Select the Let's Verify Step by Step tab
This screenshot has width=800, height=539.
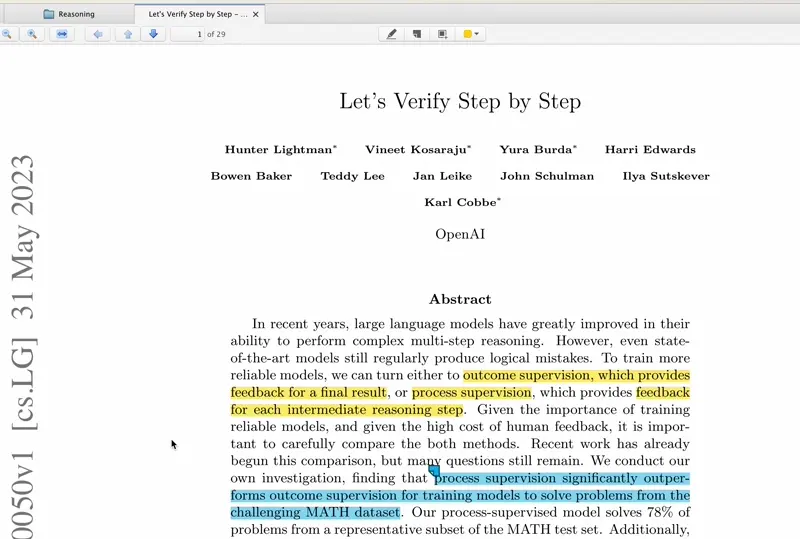point(198,14)
